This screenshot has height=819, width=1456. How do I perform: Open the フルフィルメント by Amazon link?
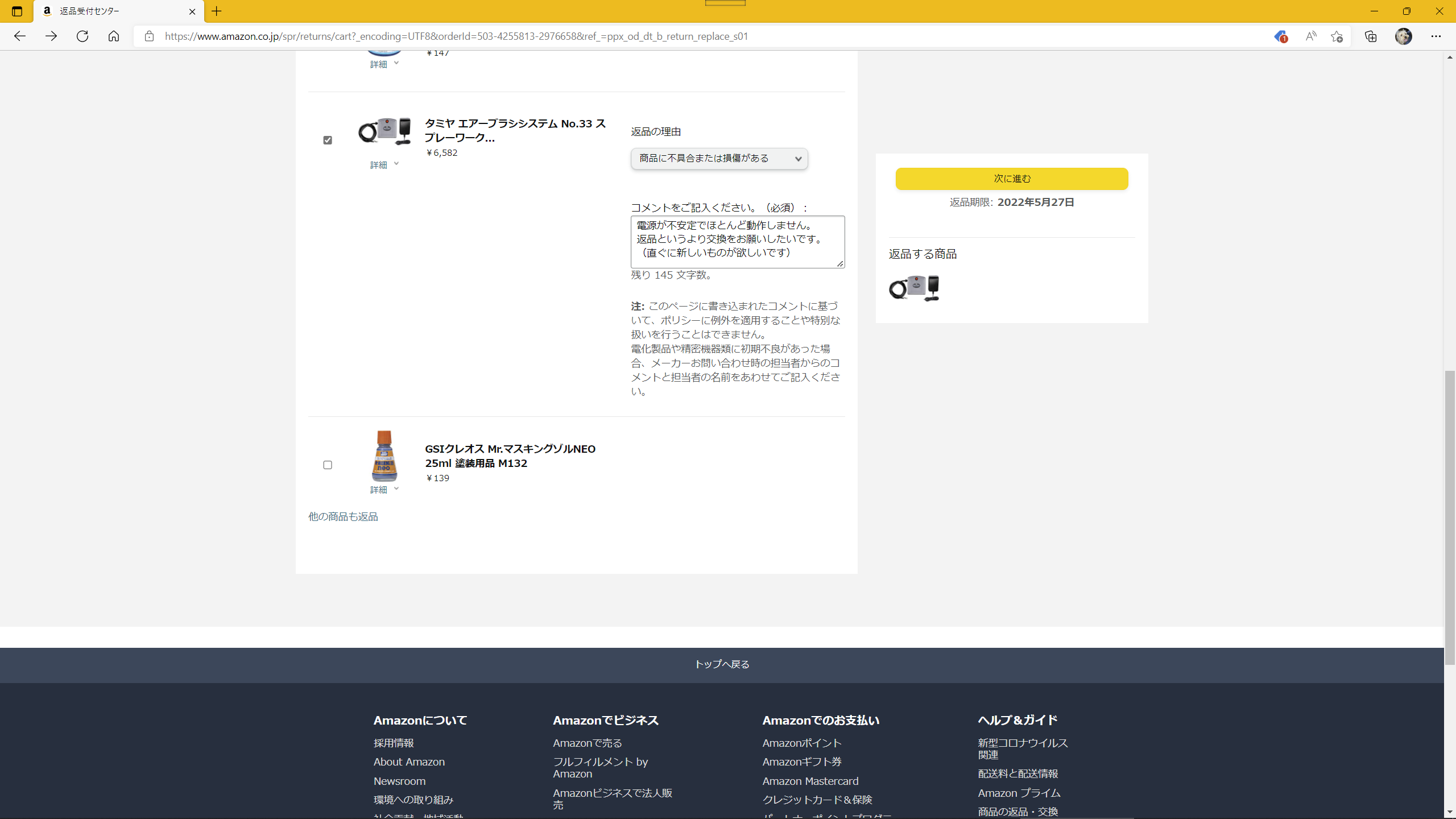(601, 768)
